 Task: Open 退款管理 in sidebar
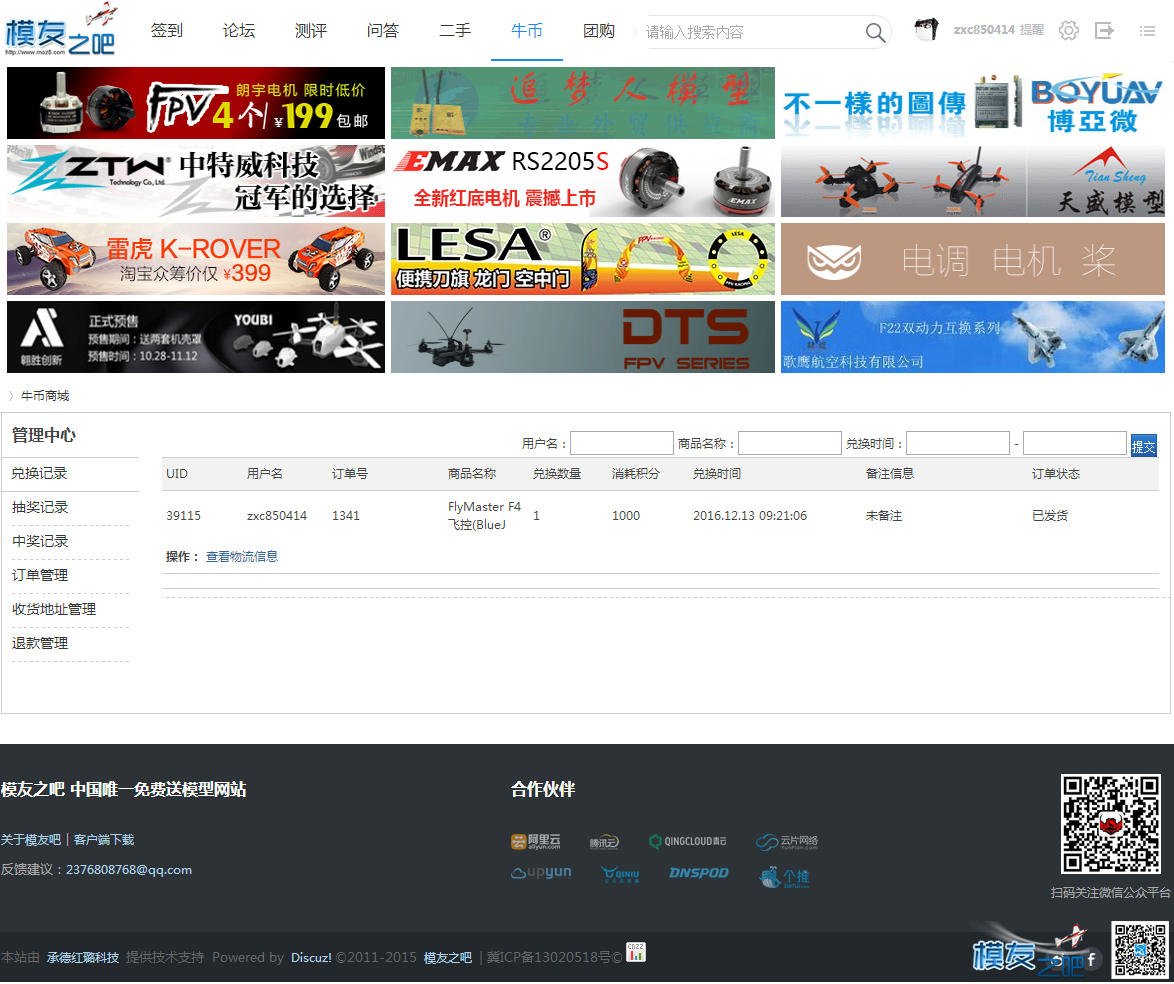point(40,643)
